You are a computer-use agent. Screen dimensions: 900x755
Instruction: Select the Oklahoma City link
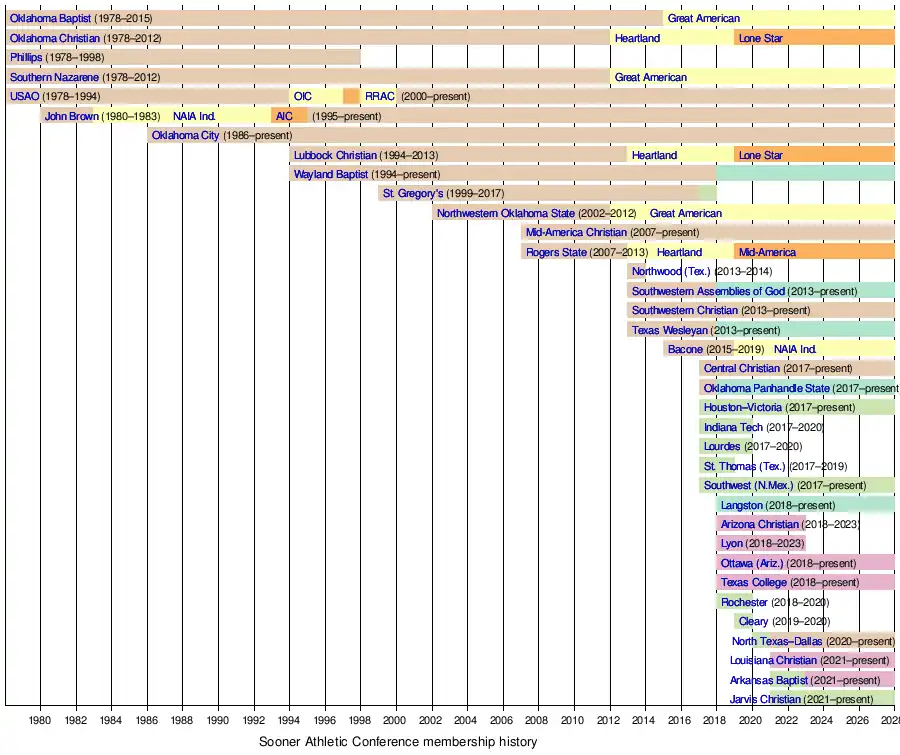pyautogui.click(x=185, y=135)
